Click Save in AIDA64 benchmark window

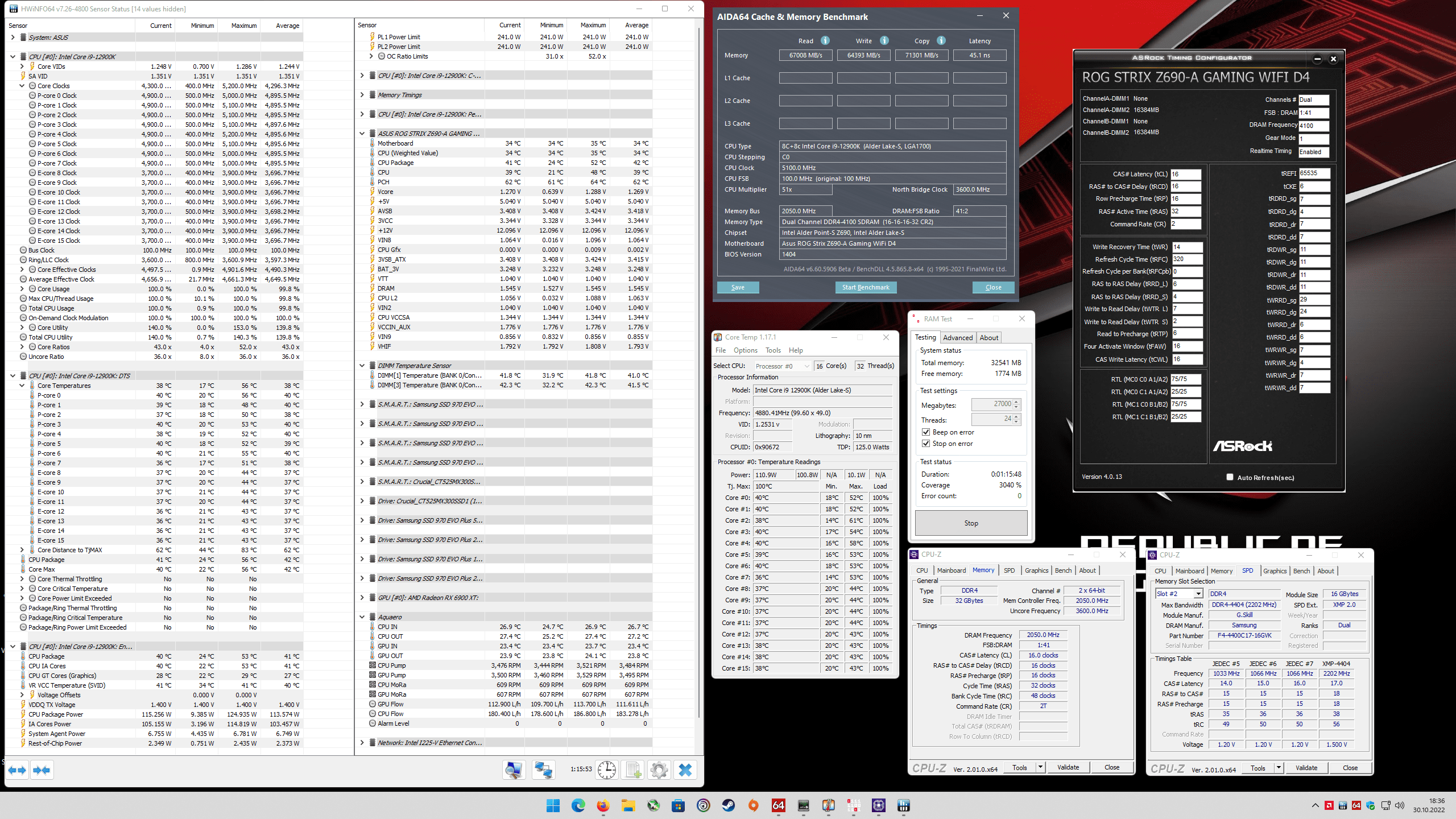(x=738, y=287)
